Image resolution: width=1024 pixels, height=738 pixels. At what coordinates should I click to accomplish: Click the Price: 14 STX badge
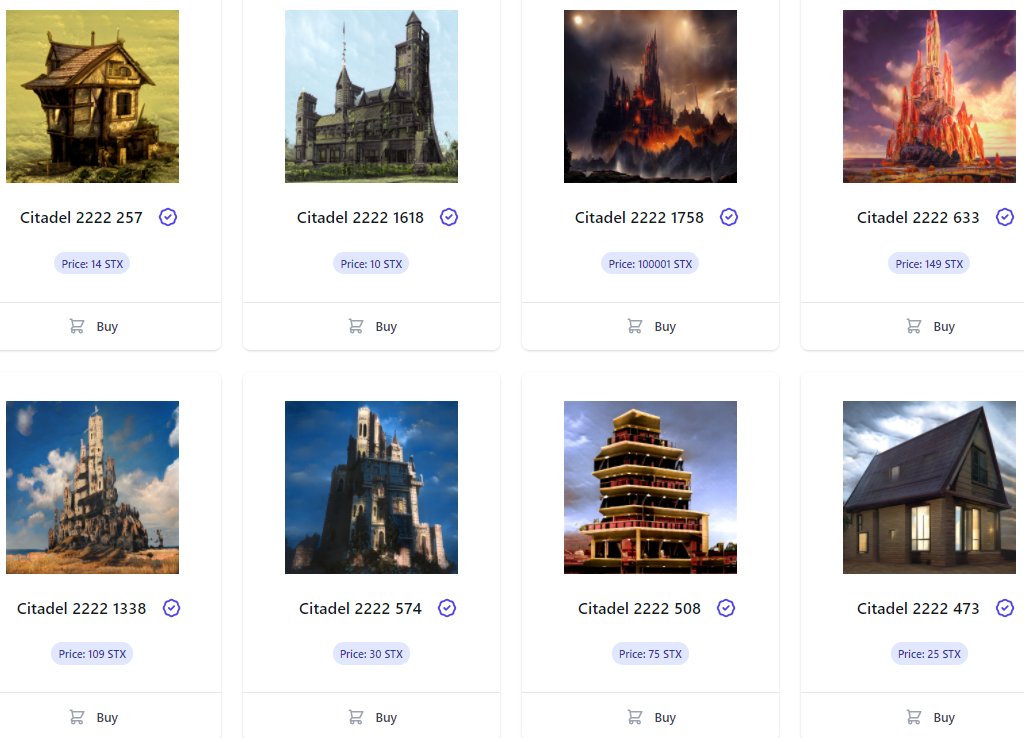pyautogui.click(x=92, y=264)
